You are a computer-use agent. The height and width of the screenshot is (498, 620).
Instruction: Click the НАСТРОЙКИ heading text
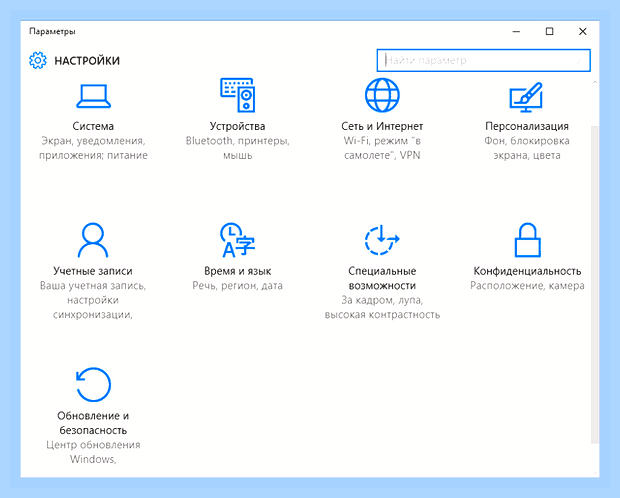87,61
